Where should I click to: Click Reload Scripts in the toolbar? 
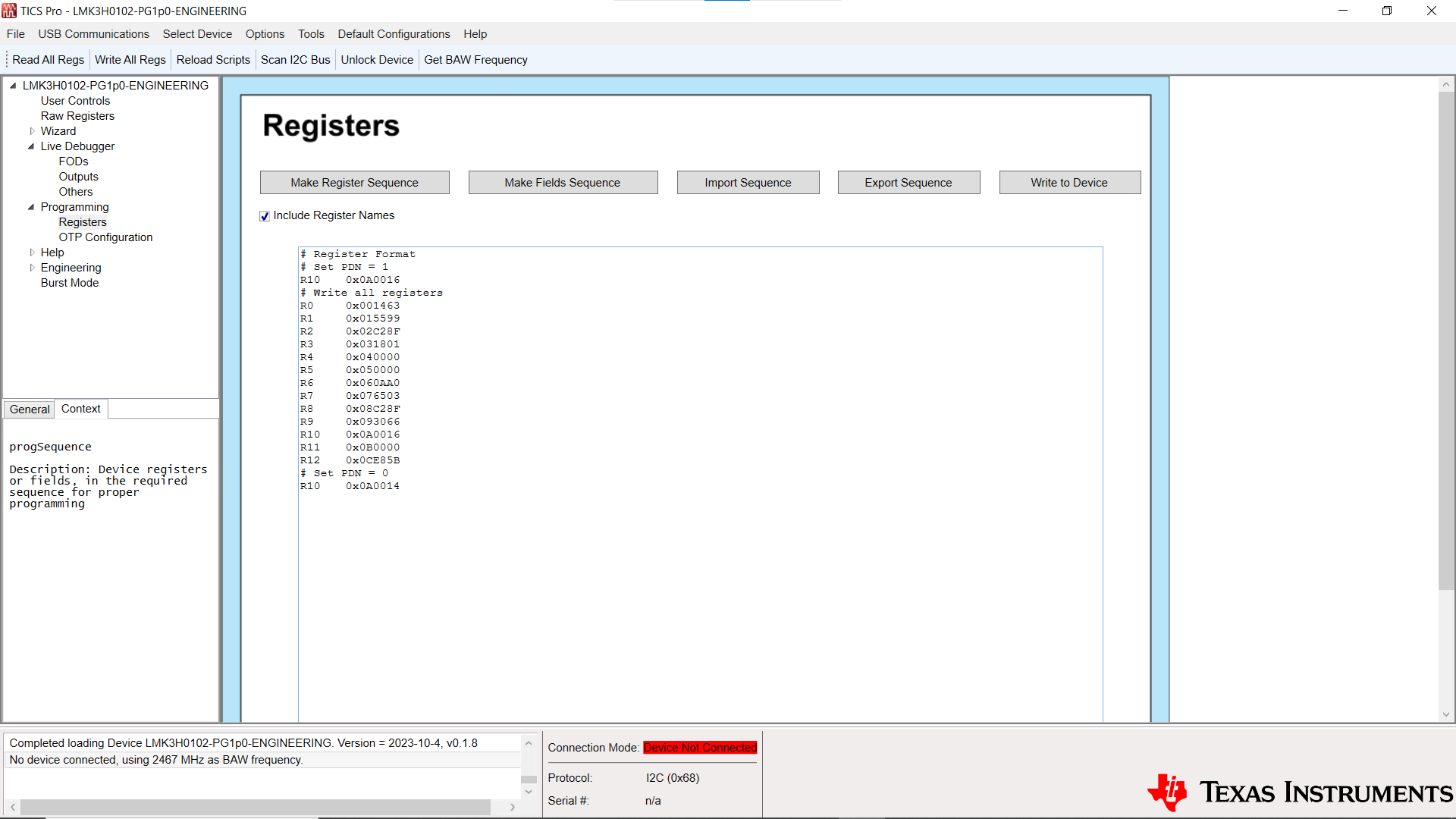tap(213, 59)
